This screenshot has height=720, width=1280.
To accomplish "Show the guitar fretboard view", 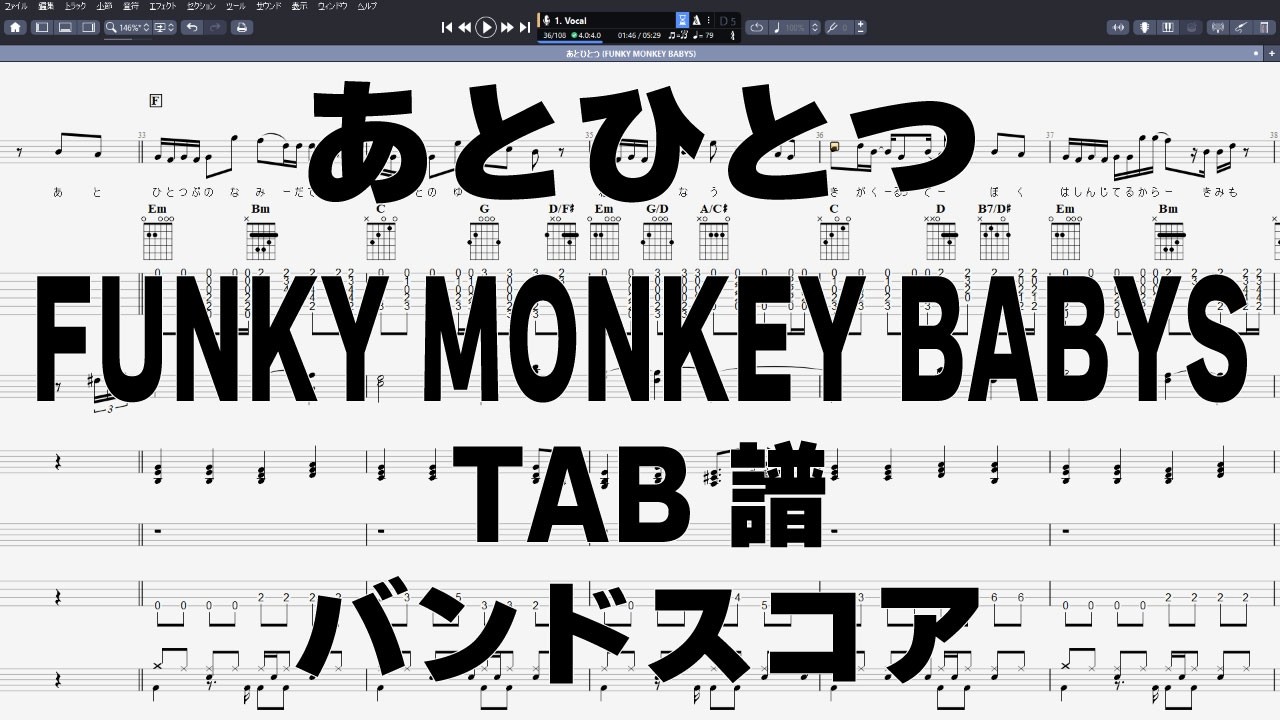I will (x=1146, y=27).
